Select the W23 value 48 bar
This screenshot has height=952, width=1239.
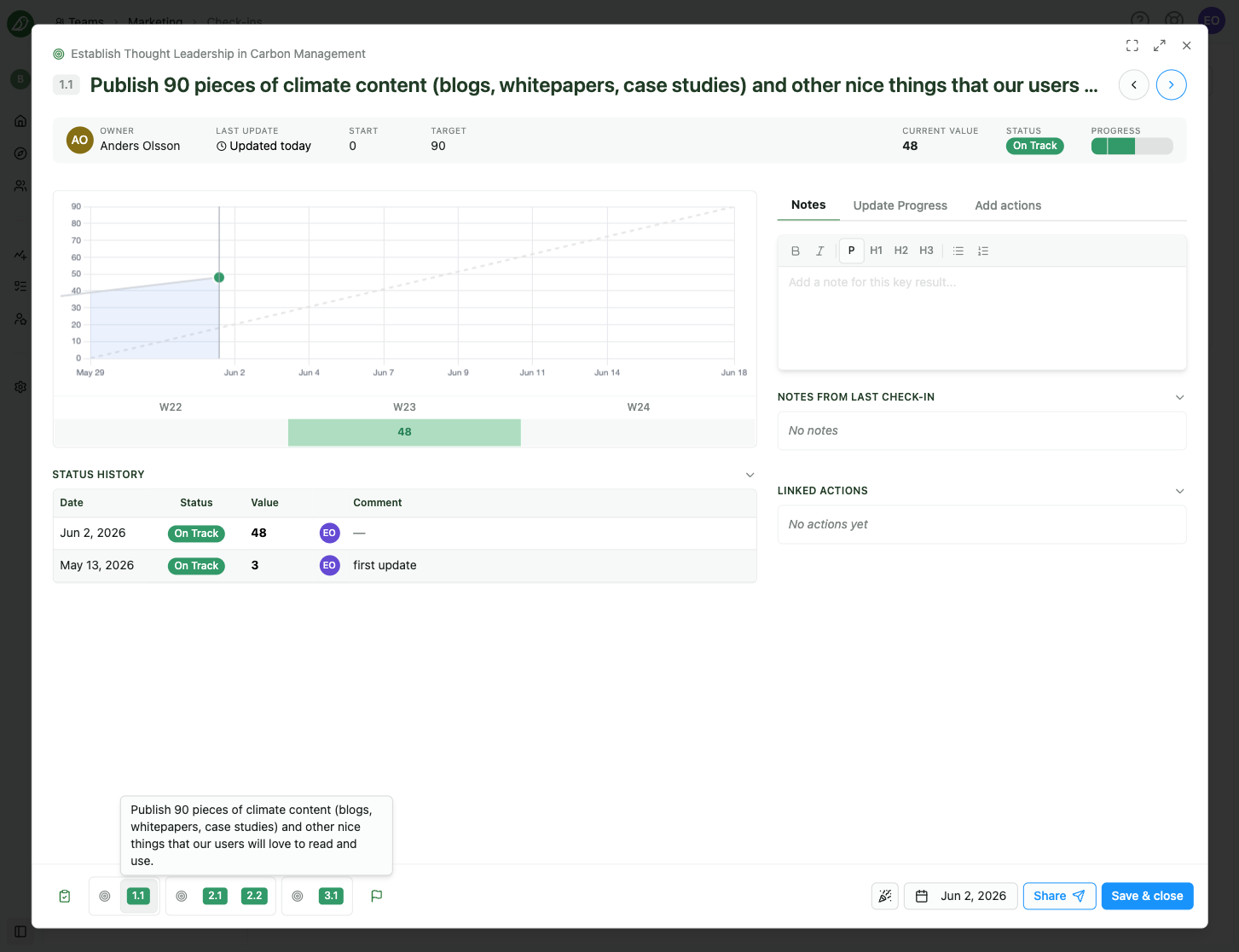pyautogui.click(x=404, y=432)
